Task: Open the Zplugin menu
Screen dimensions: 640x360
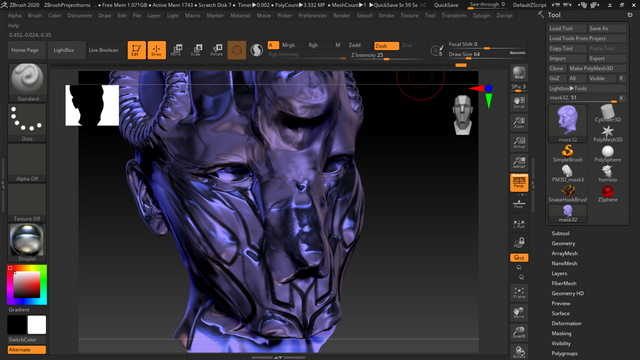Action: click(481, 16)
